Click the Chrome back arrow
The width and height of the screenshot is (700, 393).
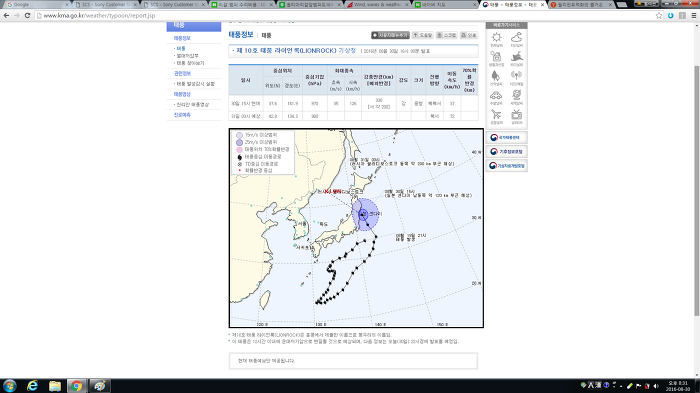click(6, 15)
